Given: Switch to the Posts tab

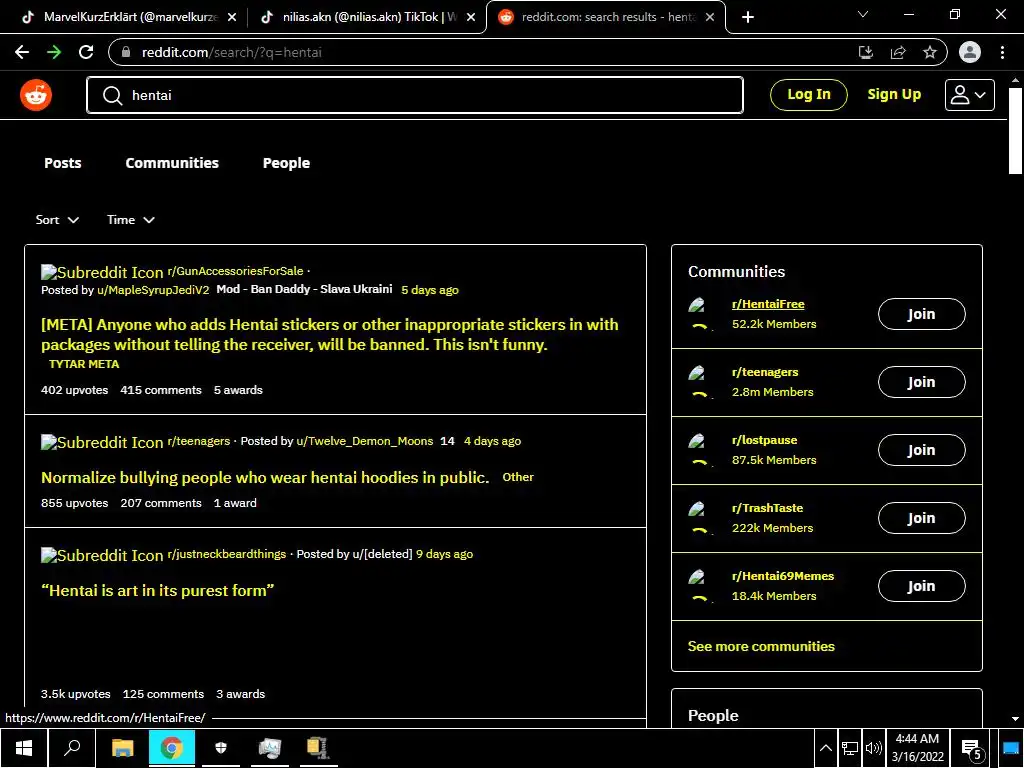Looking at the screenshot, I should point(63,163).
